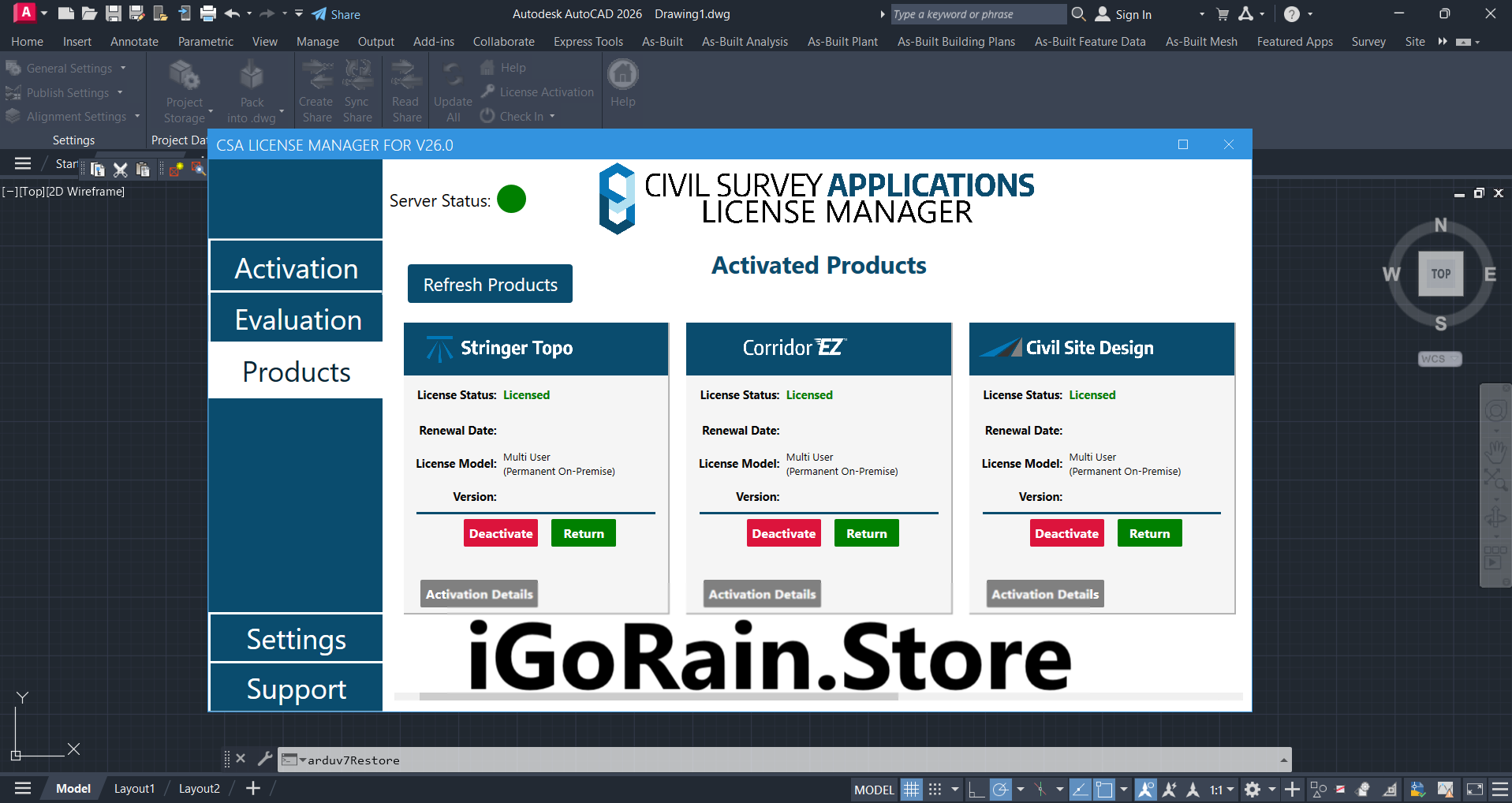Toggle grid display in the status bar
The image size is (1512, 803).
click(912, 789)
